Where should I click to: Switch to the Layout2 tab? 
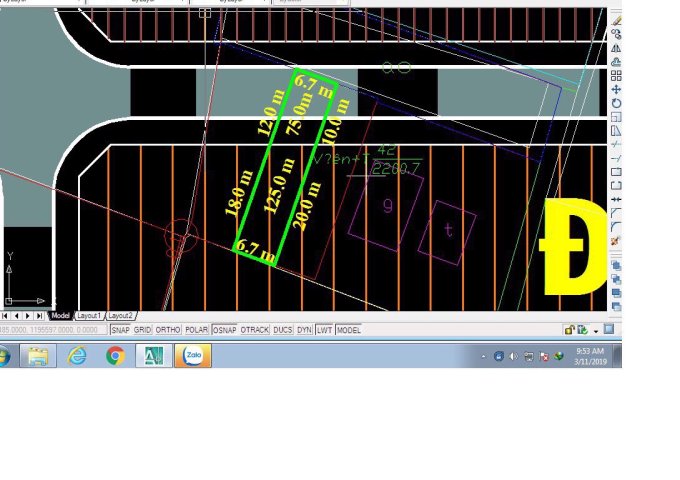(120, 315)
